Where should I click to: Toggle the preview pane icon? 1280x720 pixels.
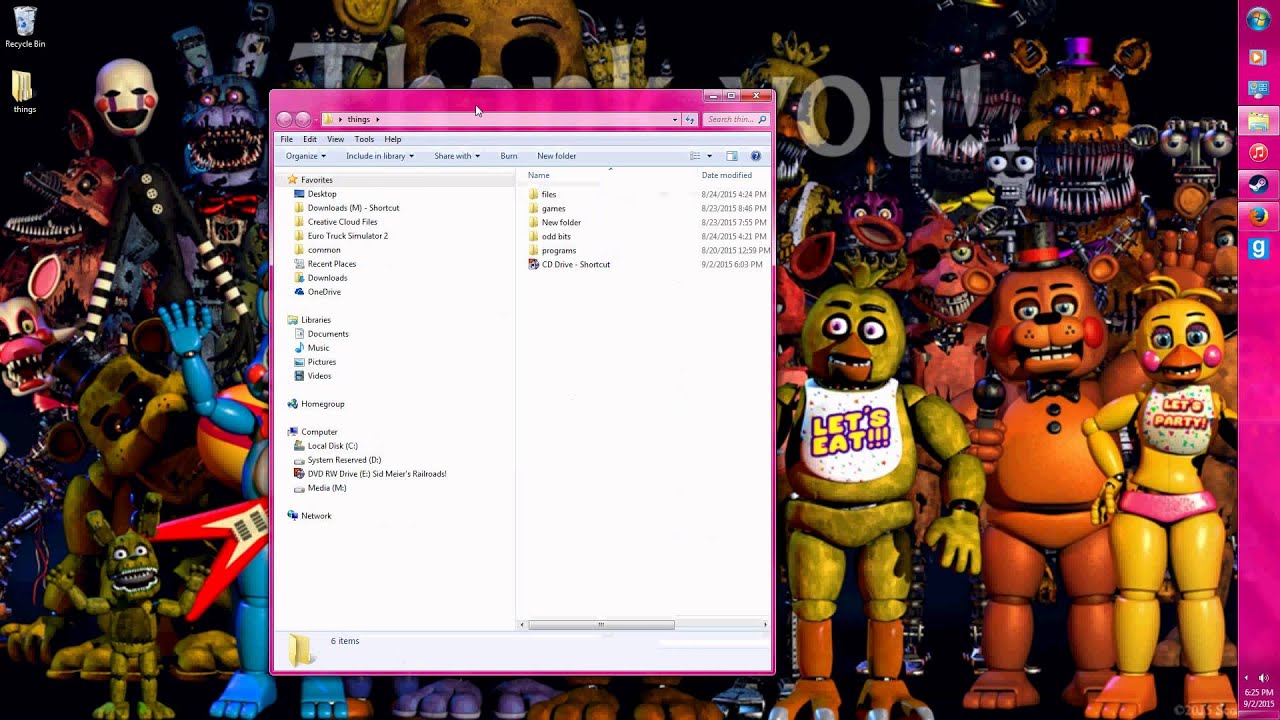pyautogui.click(x=732, y=156)
